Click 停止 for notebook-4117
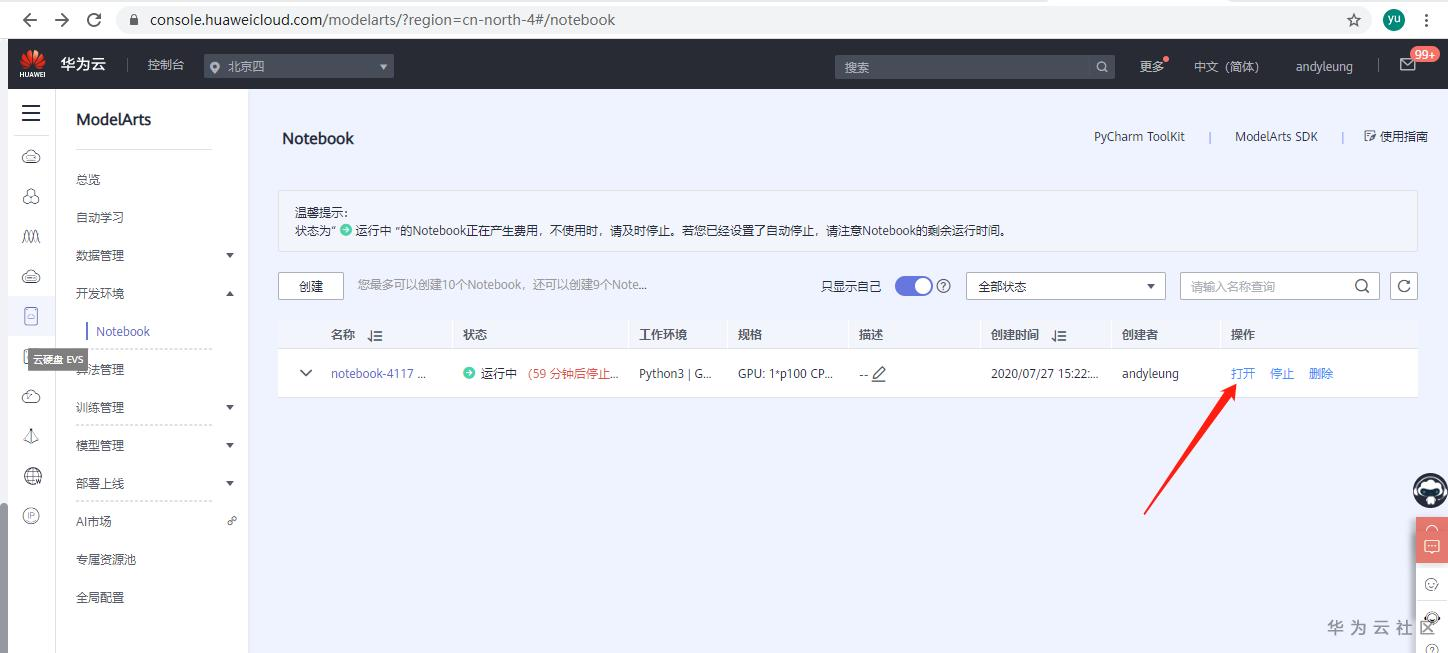 tap(1282, 373)
